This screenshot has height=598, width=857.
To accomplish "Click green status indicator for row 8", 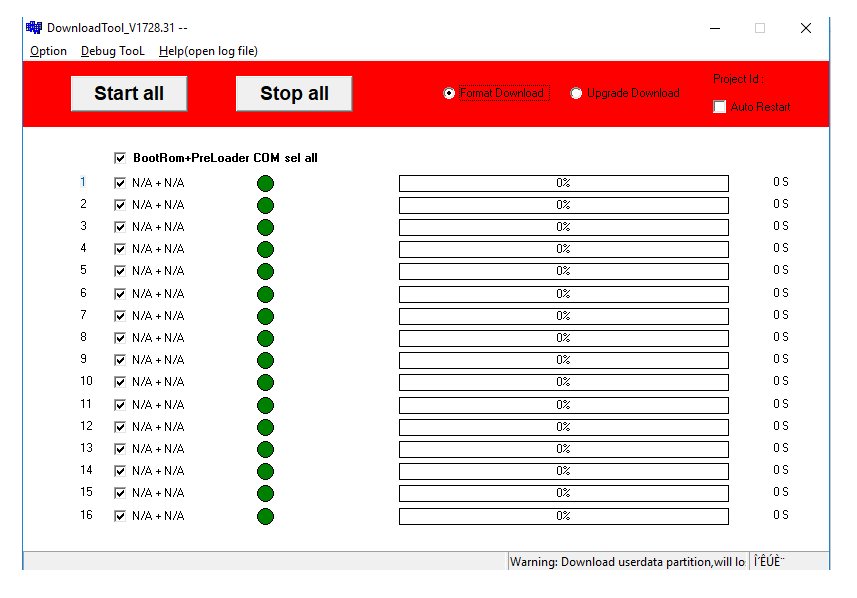I will 265,338.
